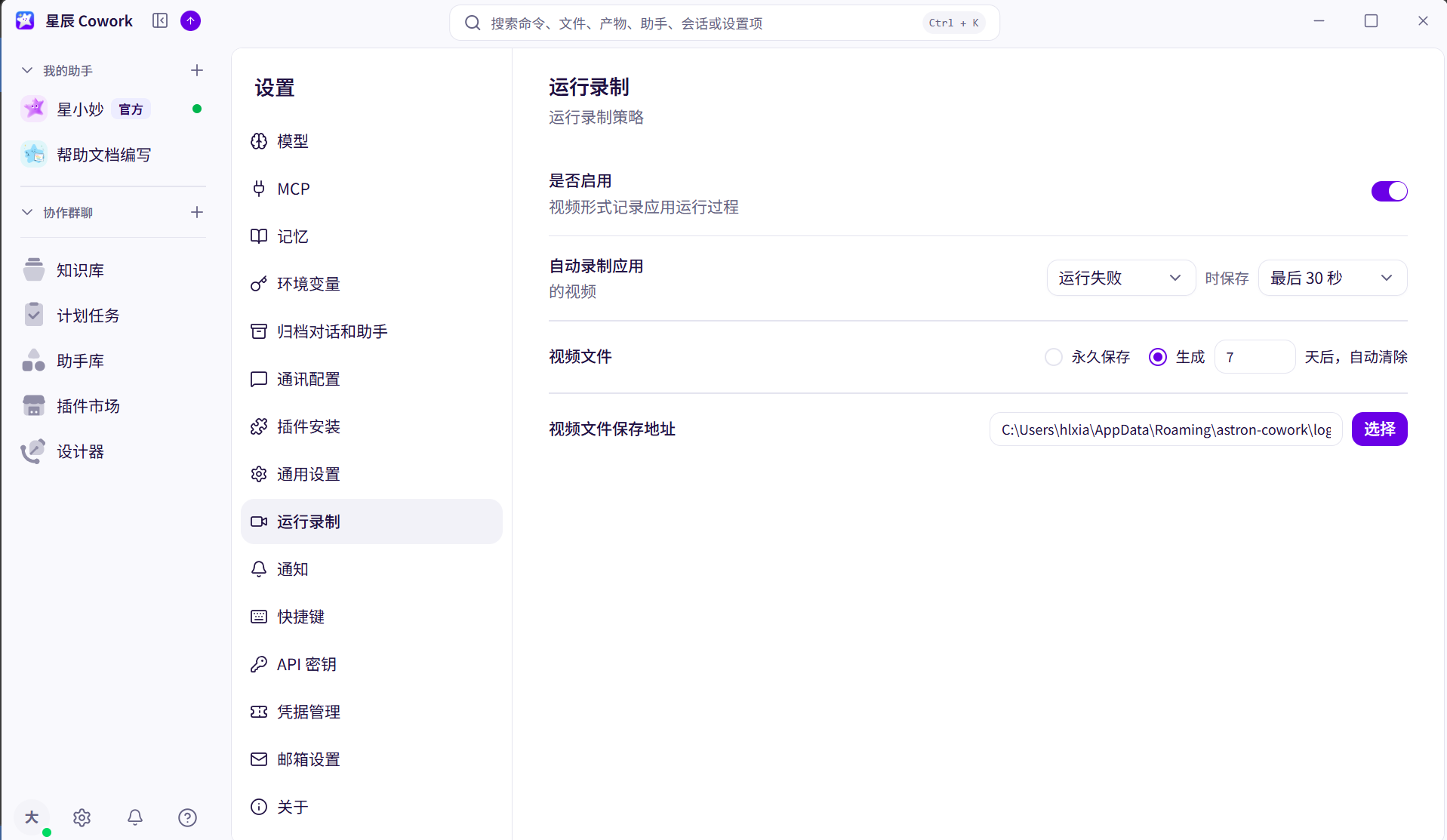
Task: Click the 记忆 book icon
Action: (259, 236)
